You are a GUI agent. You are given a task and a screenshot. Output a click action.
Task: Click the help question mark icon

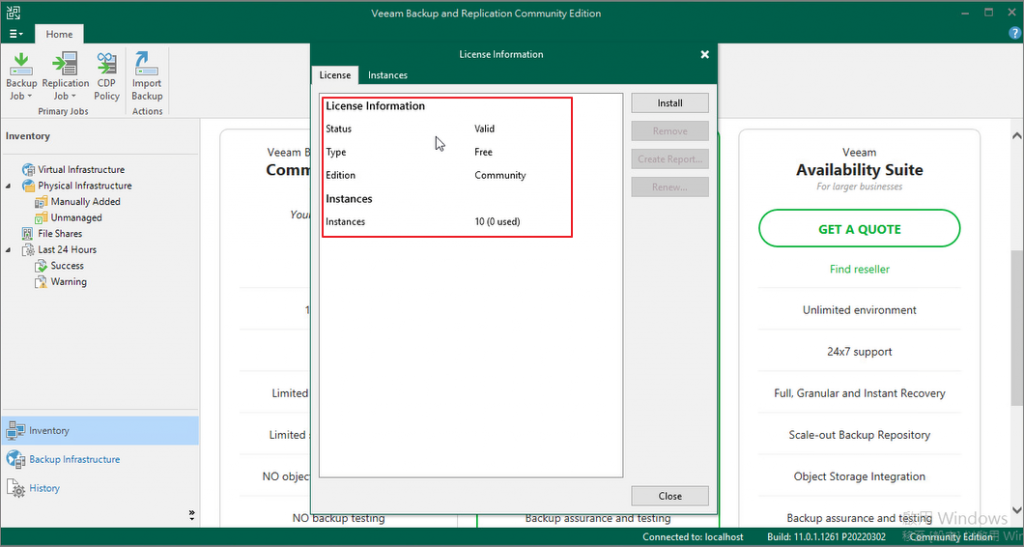click(1015, 34)
